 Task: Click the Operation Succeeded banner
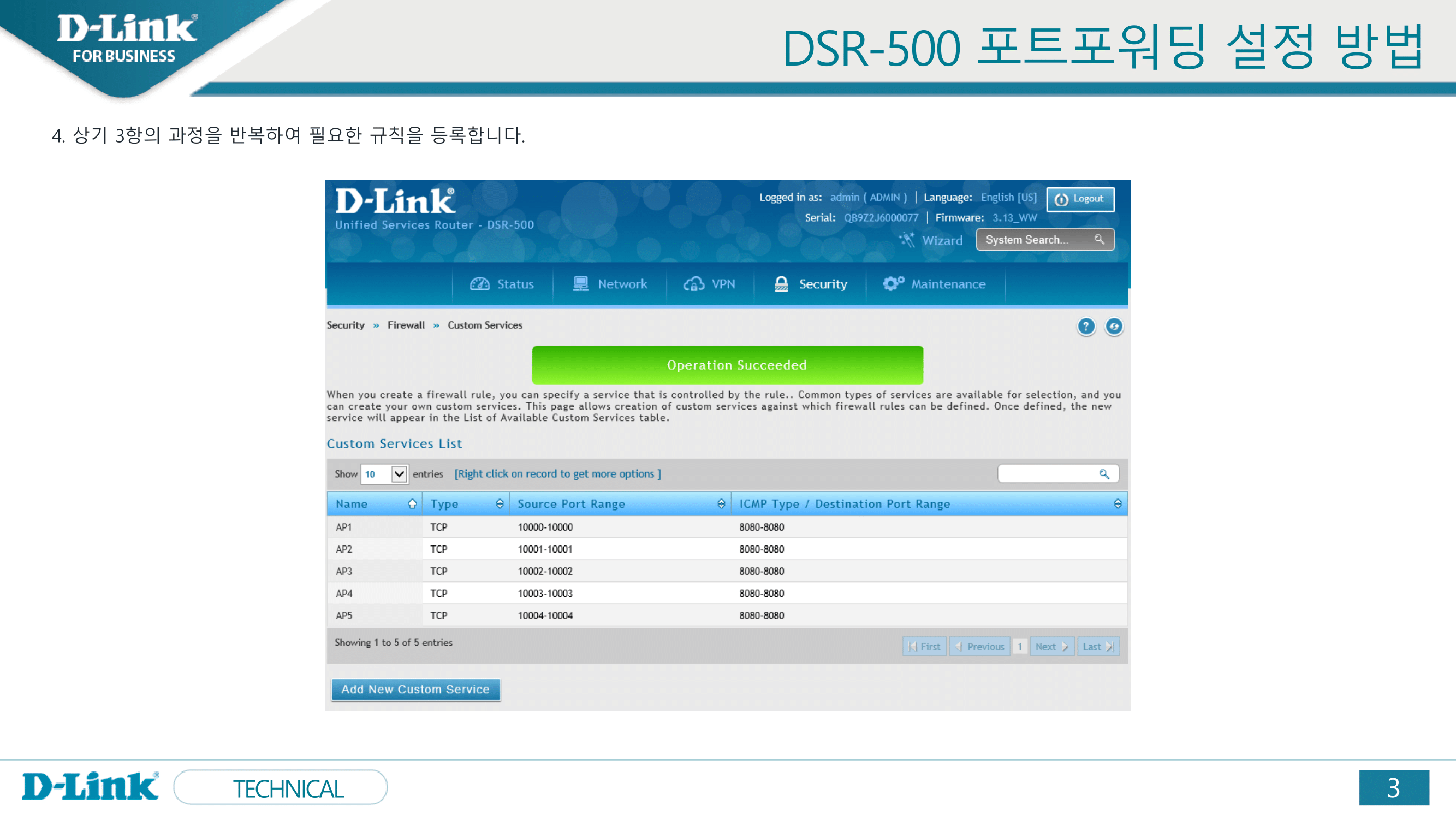point(727,365)
